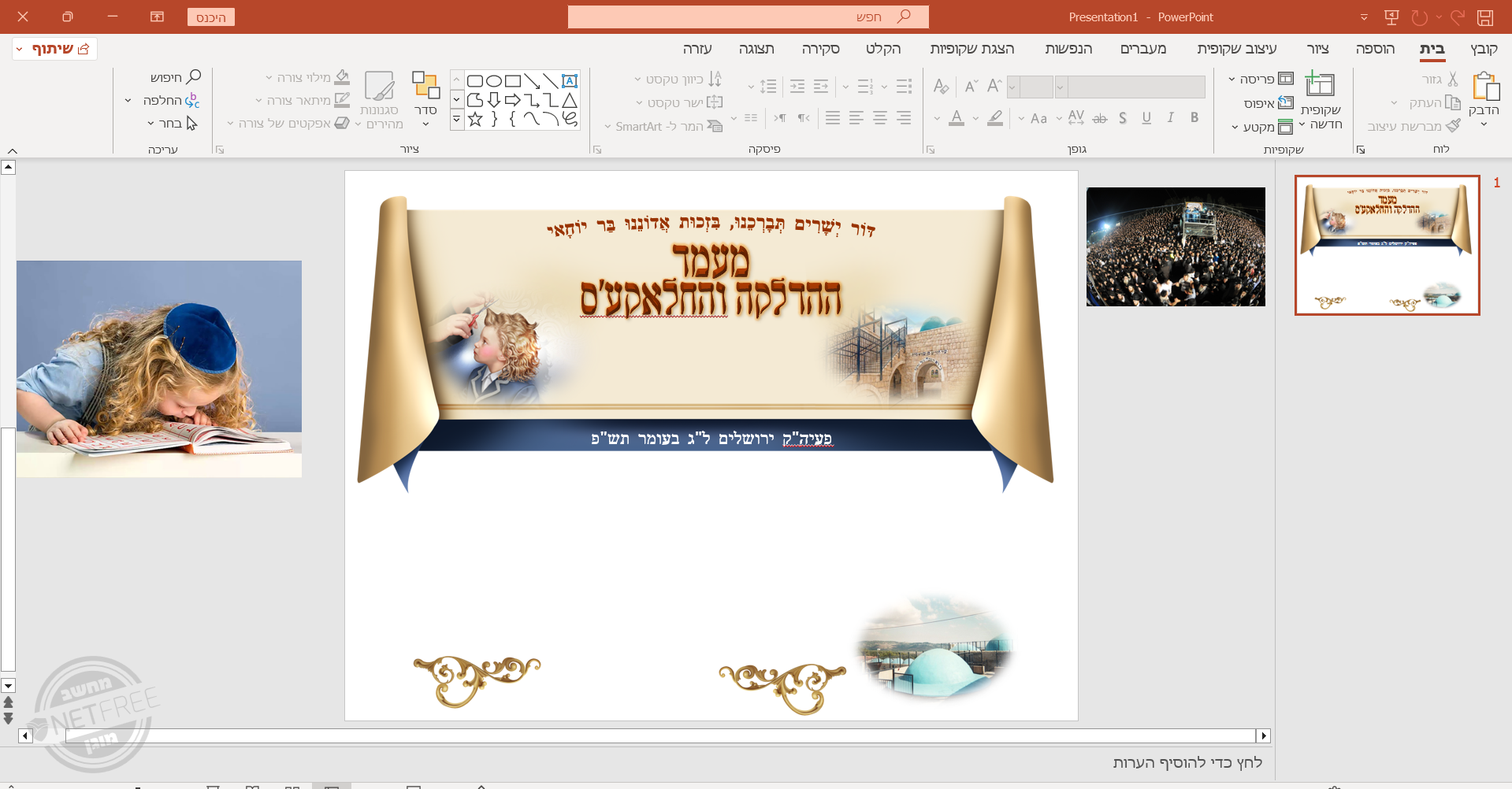Switch to the Draw (ציור) tab

coord(1318,49)
